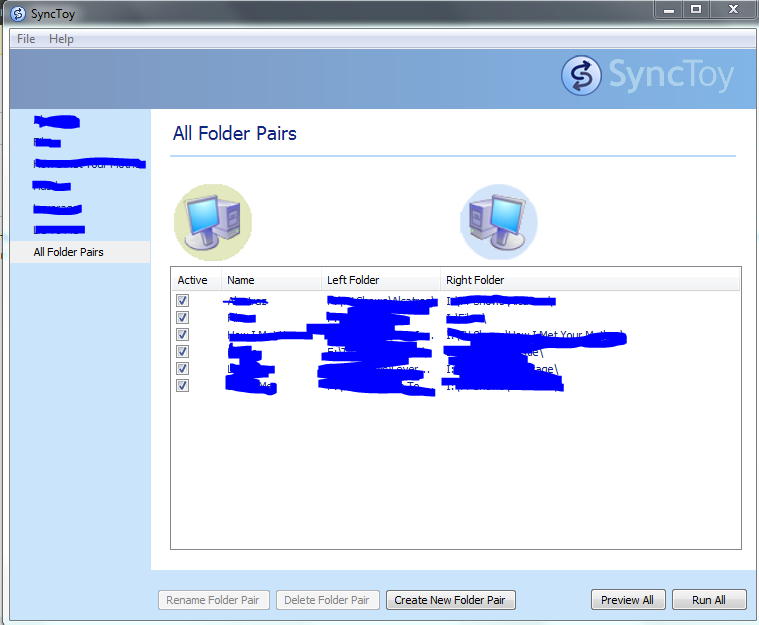Uncheck the last Active checkbox in the list

coord(182,386)
